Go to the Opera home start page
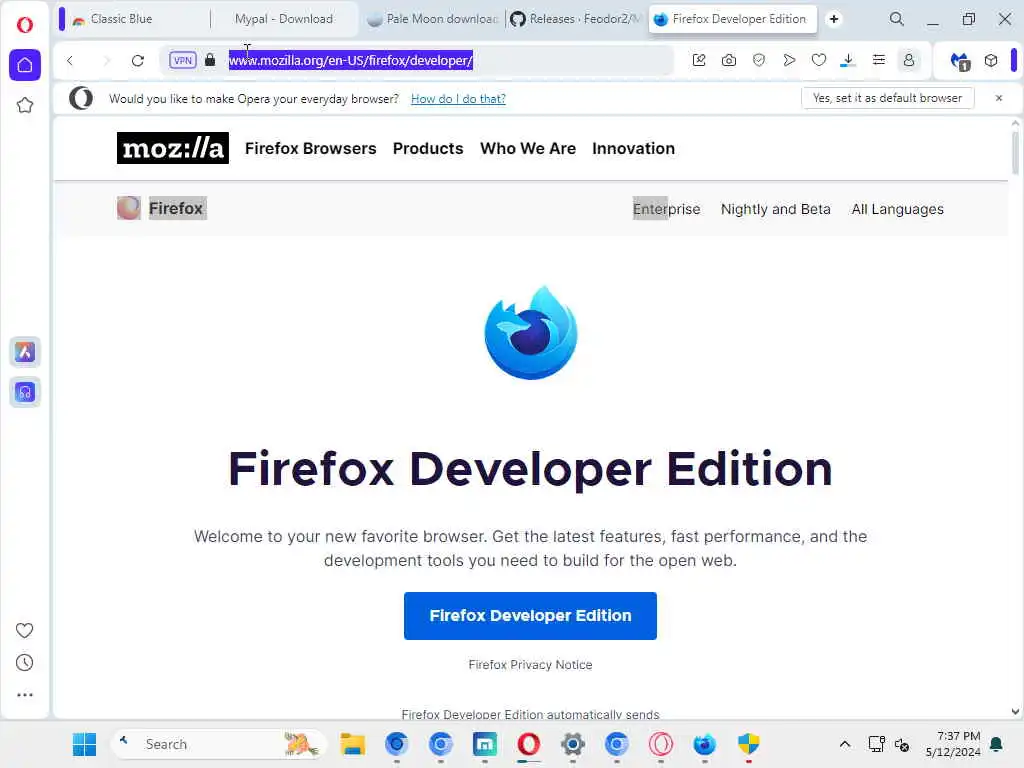Image resolution: width=1024 pixels, height=768 pixels. [25, 65]
